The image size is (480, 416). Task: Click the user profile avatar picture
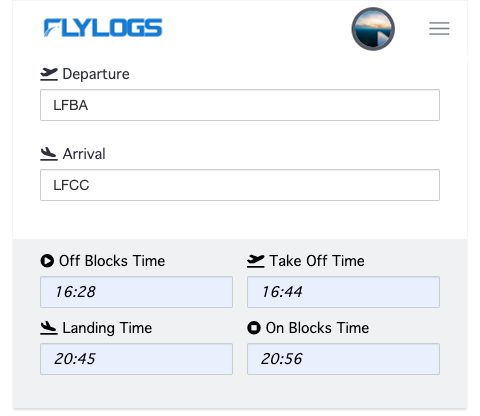(373, 29)
